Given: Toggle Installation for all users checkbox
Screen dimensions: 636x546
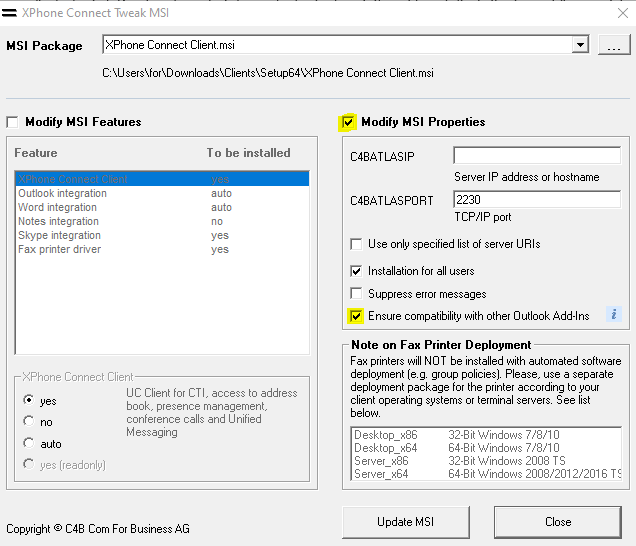Looking at the screenshot, I should (356, 271).
